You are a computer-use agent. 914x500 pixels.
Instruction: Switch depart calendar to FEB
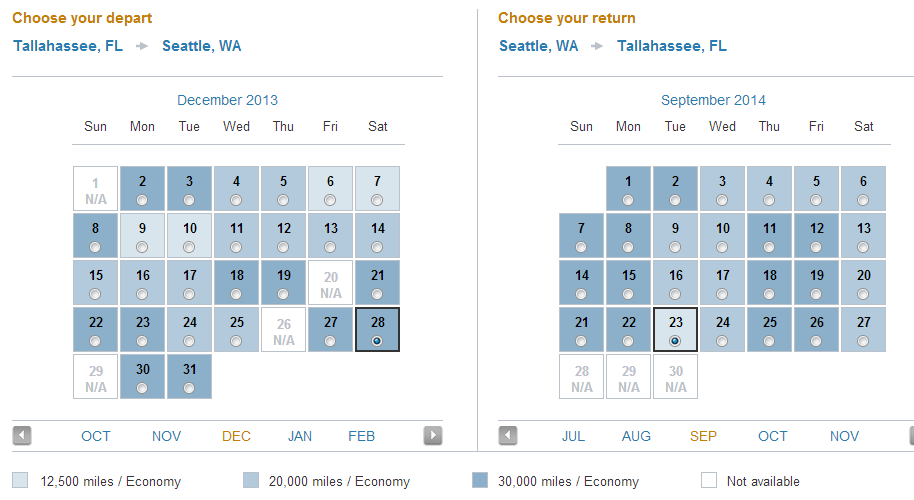(361, 436)
